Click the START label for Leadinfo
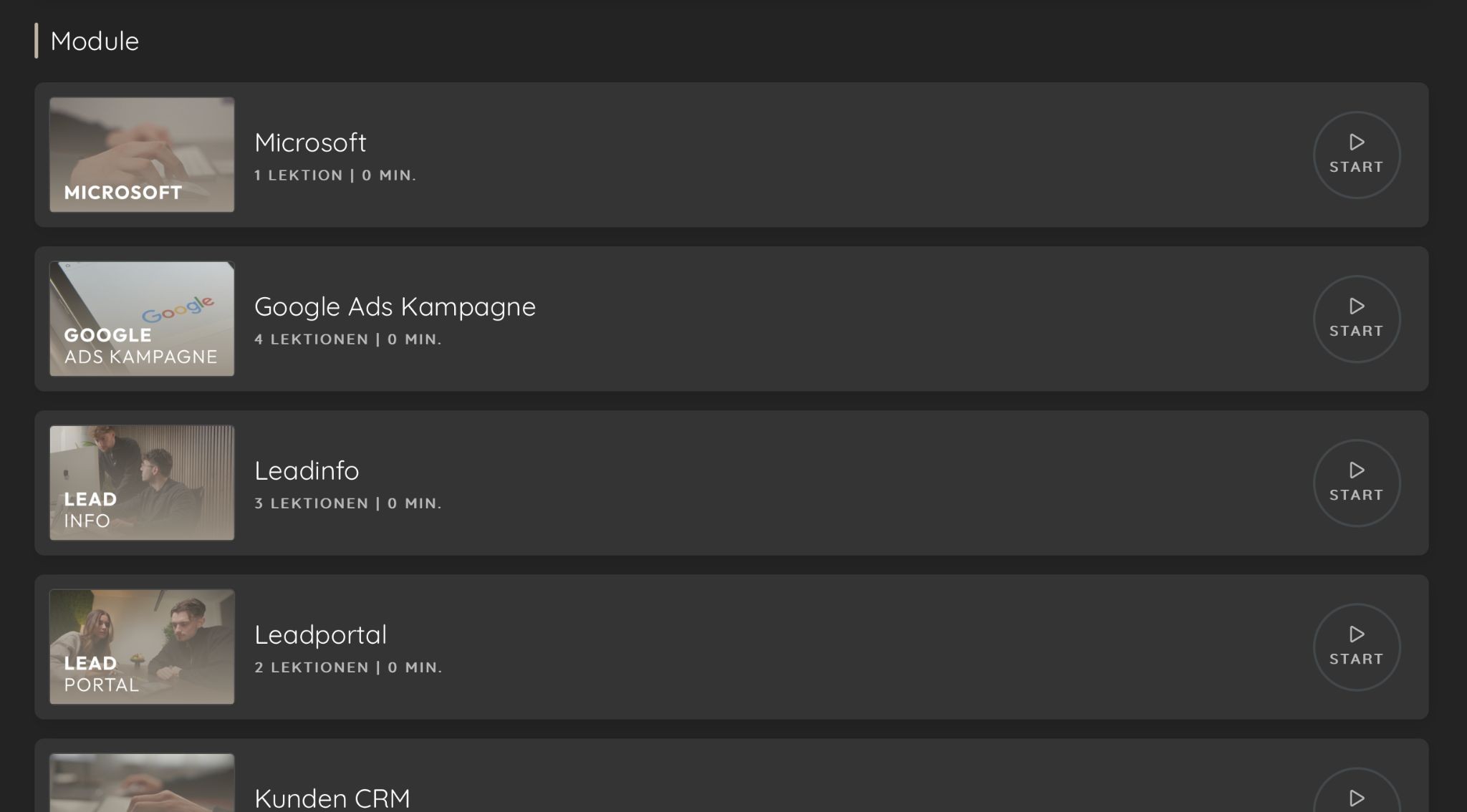This screenshot has width=1467, height=812. [x=1357, y=495]
